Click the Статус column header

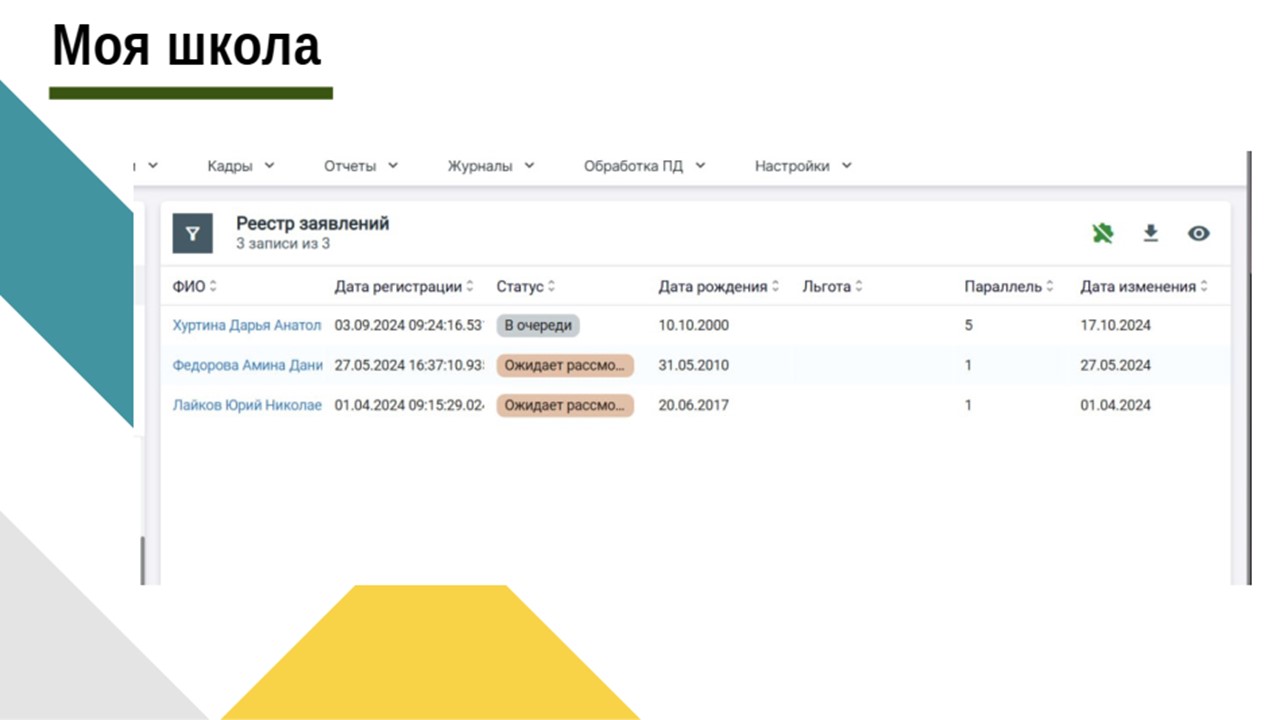(520, 287)
